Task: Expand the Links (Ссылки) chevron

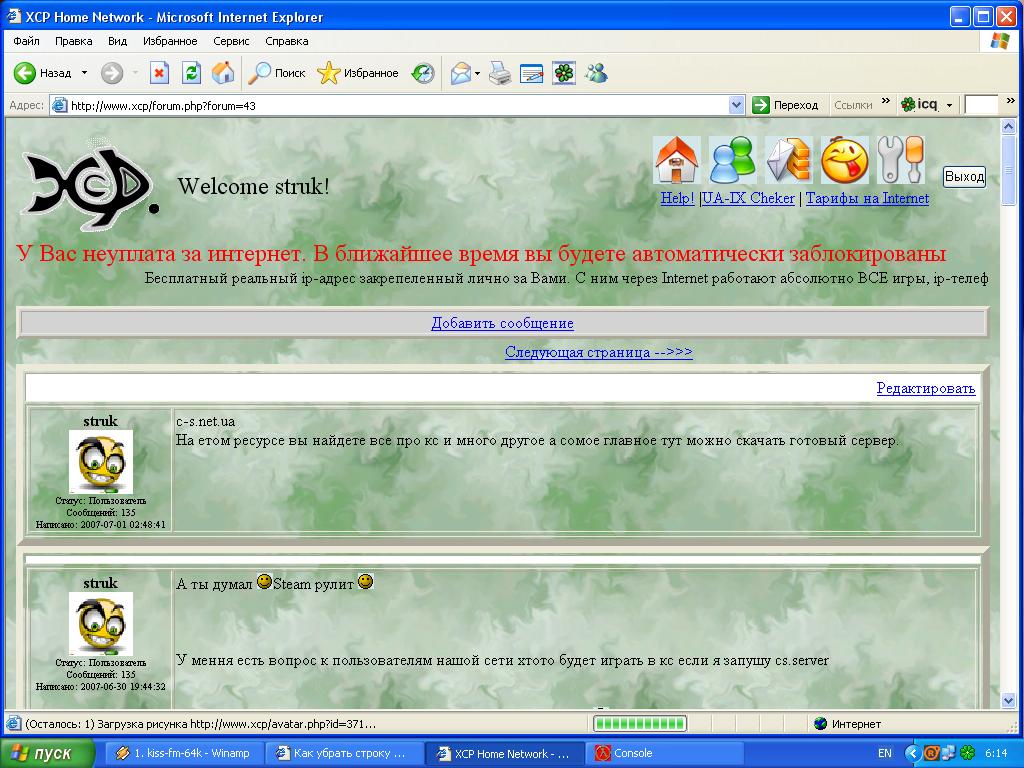Action: pyautogui.click(x=886, y=101)
